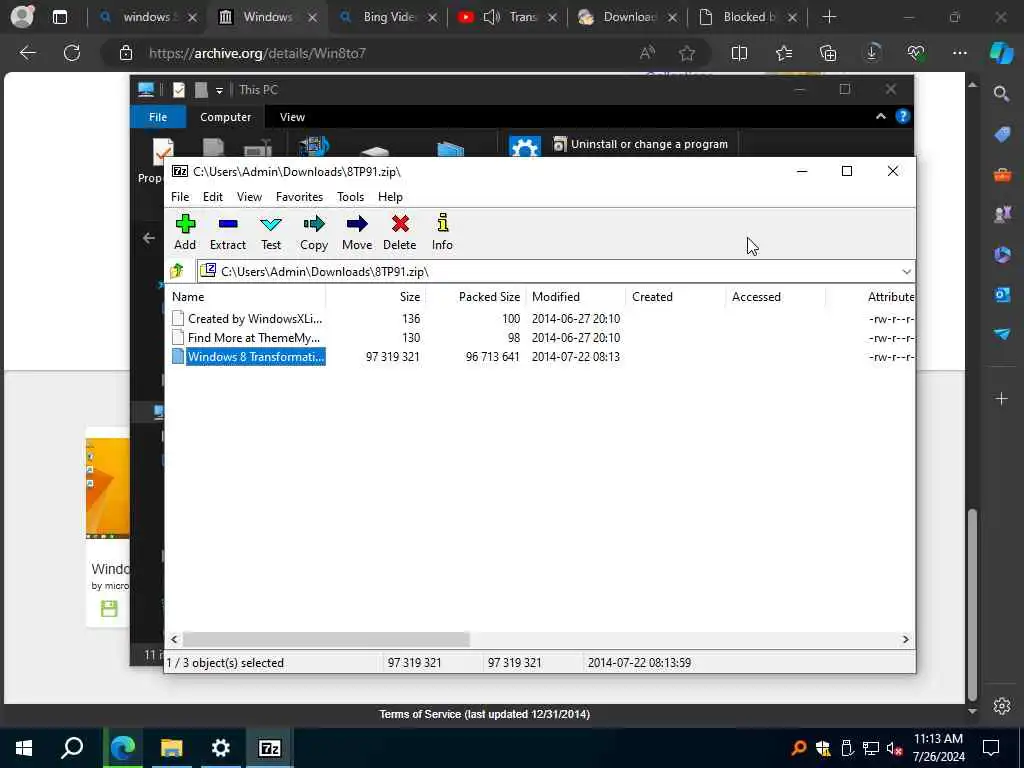1024x768 pixels.
Task: Open a new browser tab
Action: click(829, 17)
